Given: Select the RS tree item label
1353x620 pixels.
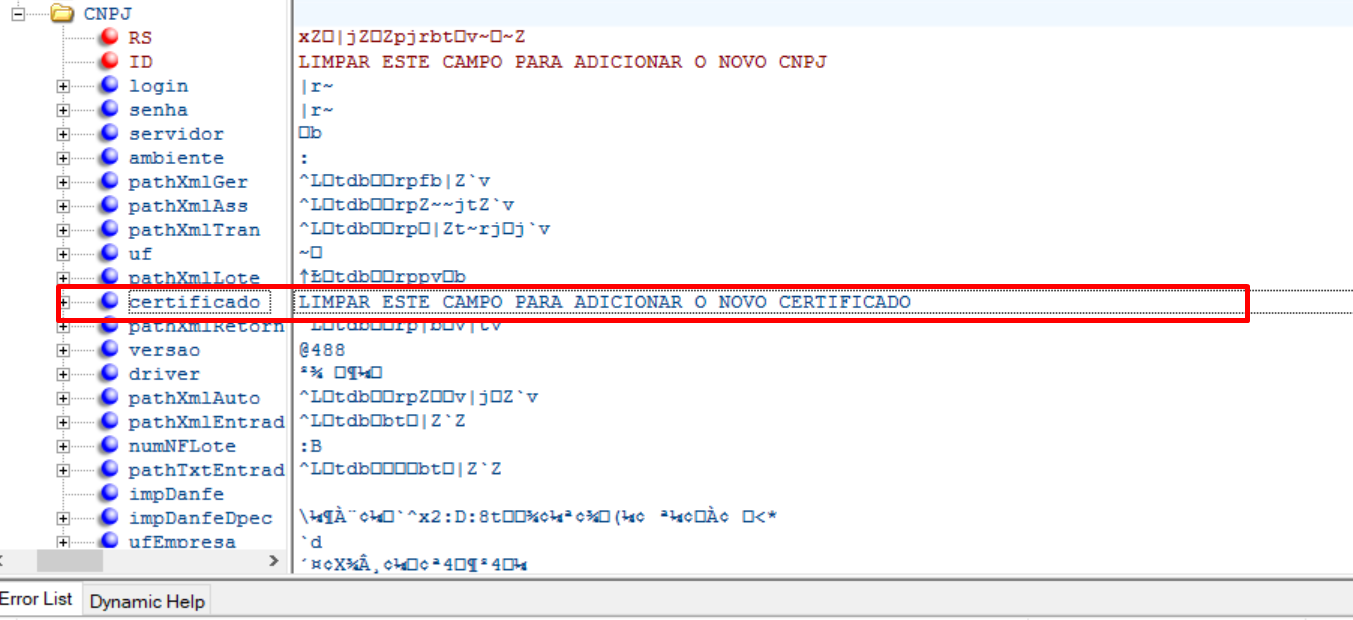Looking at the screenshot, I should coord(140,38).
